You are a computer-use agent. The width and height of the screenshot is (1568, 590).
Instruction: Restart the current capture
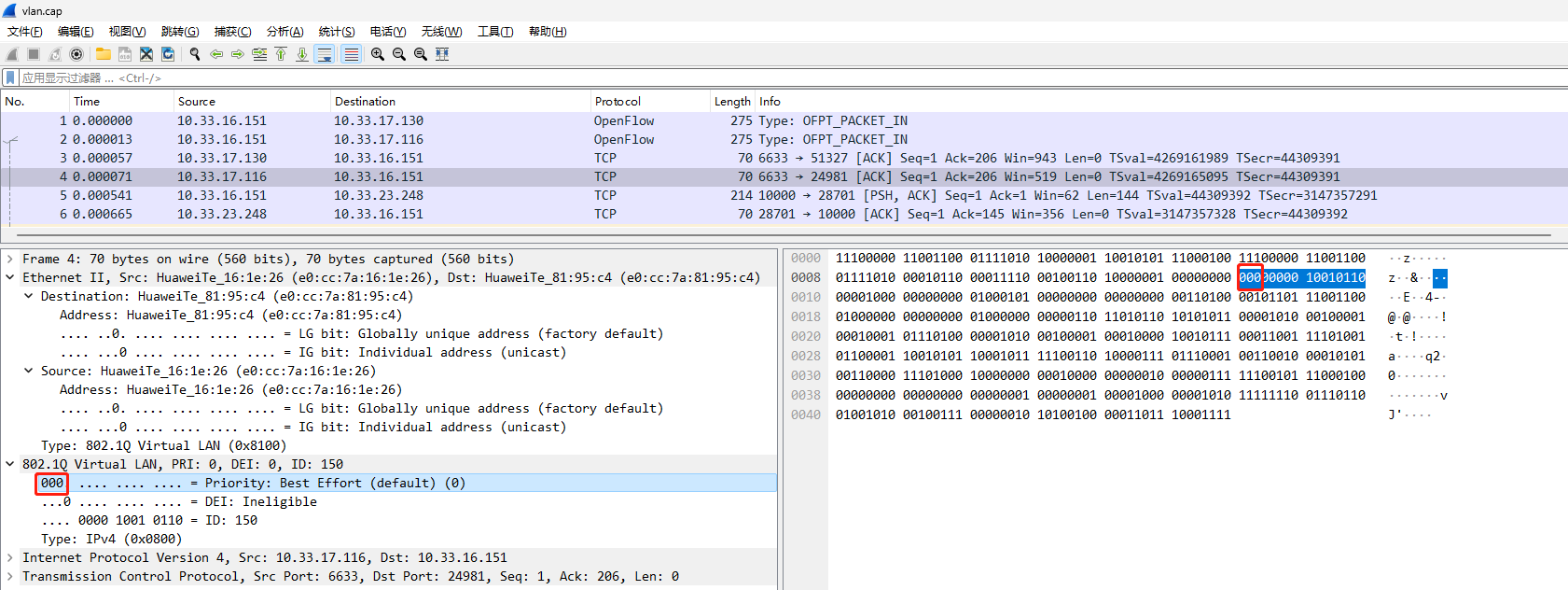point(55,54)
